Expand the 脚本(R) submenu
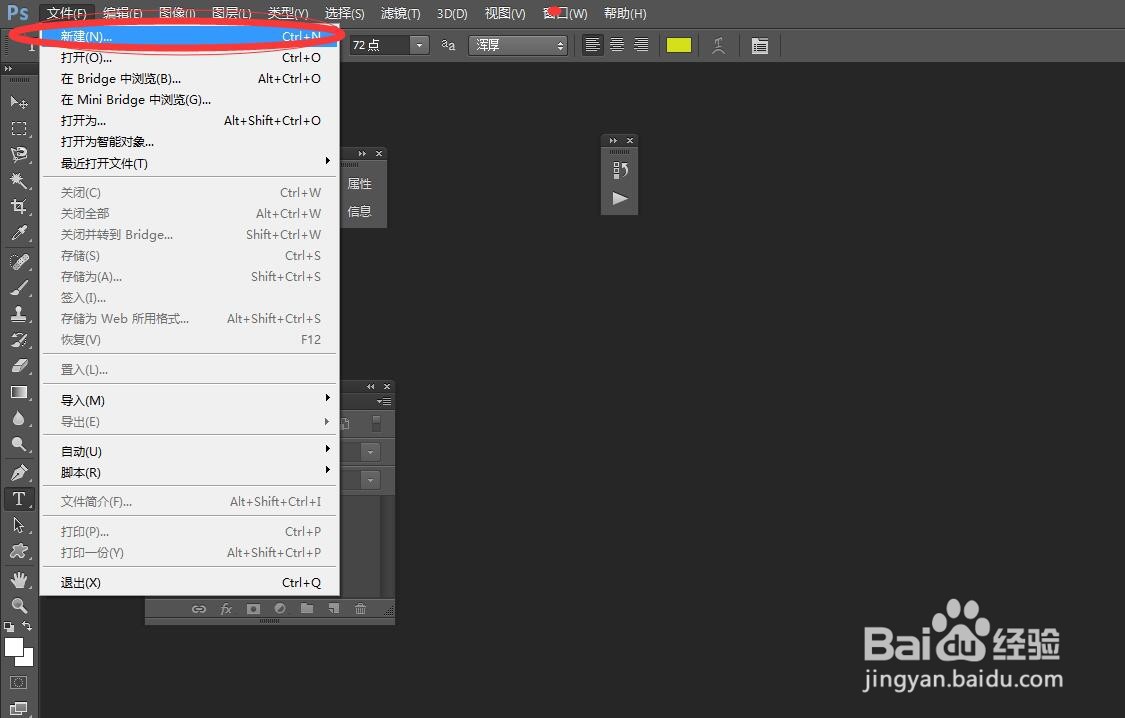This screenshot has width=1125, height=718. coord(189,472)
